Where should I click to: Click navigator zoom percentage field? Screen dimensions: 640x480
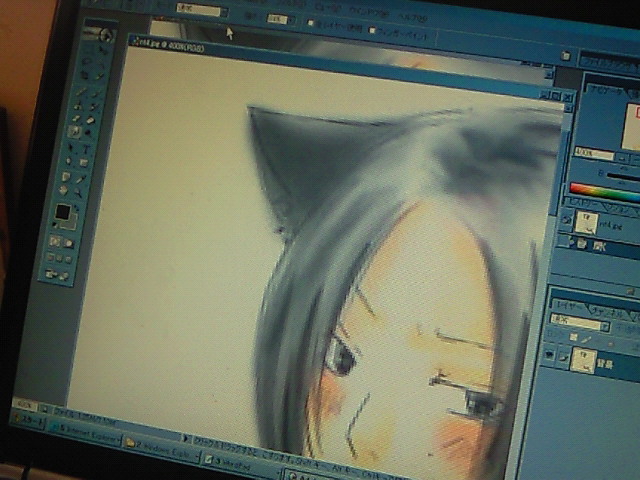[594, 153]
